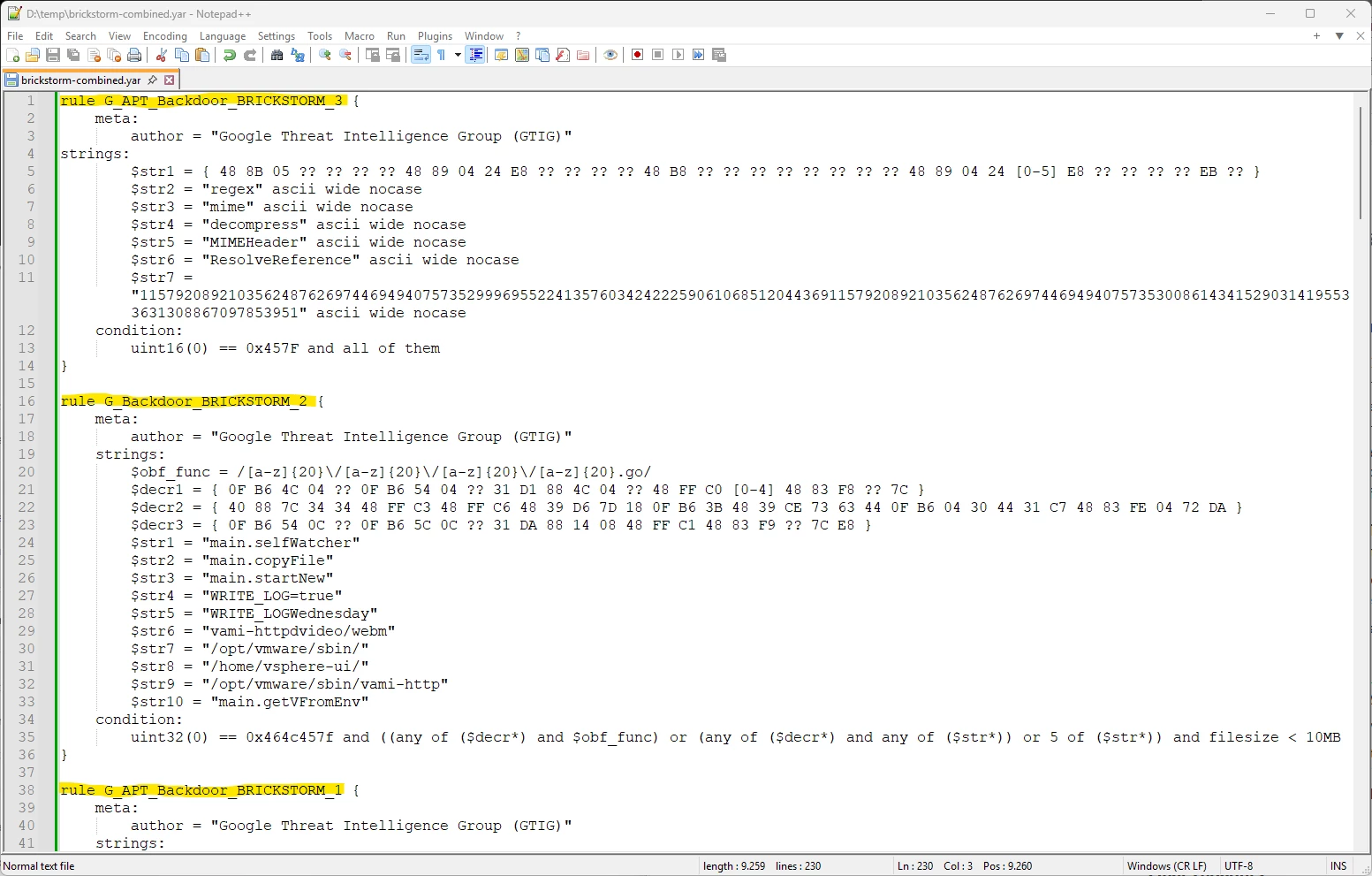The image size is (1372, 876).
Task: Open the Encoding menu
Action: pos(165,36)
